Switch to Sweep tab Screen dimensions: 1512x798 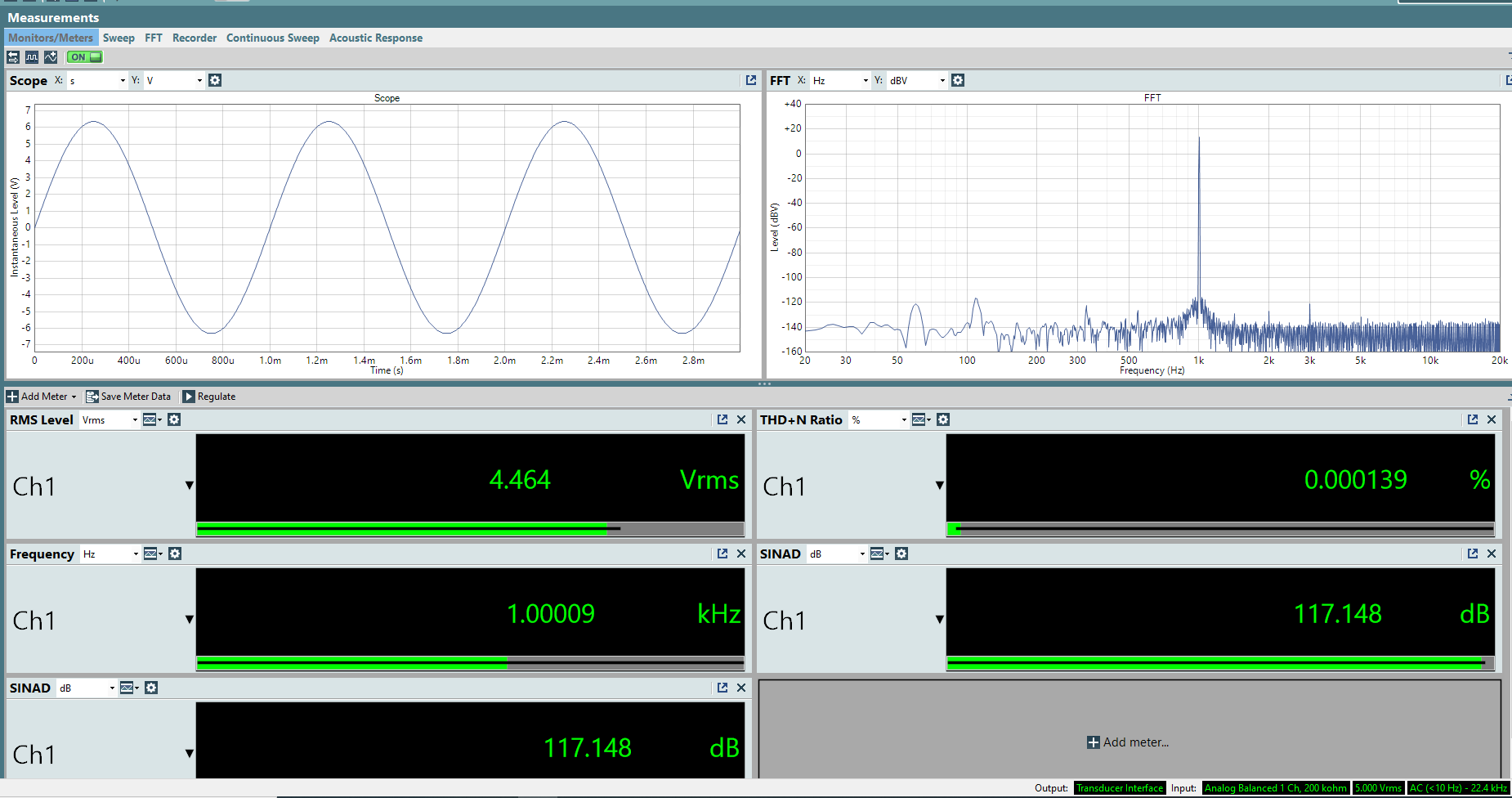(119, 38)
